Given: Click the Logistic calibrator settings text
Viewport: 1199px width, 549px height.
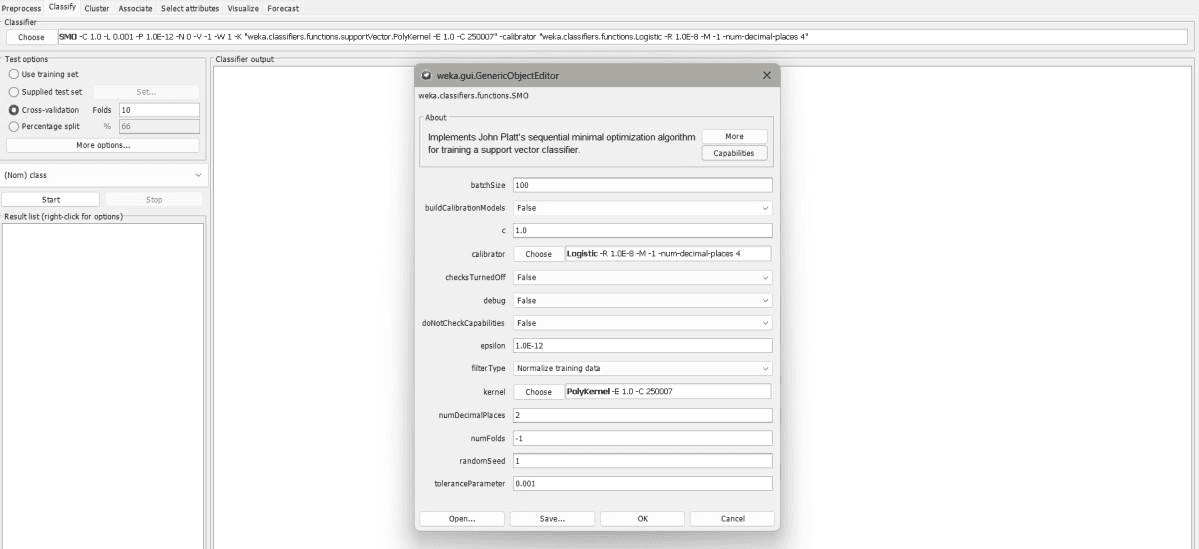Looking at the screenshot, I should (668, 254).
